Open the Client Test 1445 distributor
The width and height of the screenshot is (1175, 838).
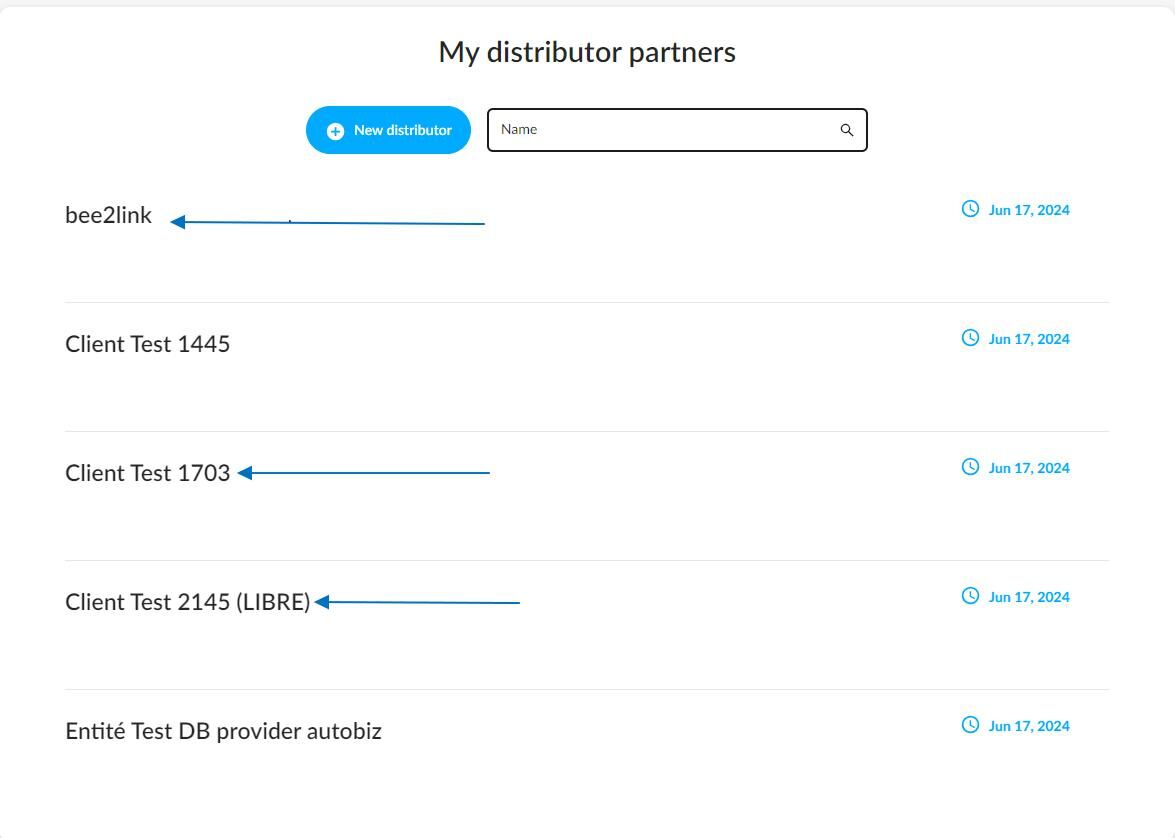[x=148, y=344]
